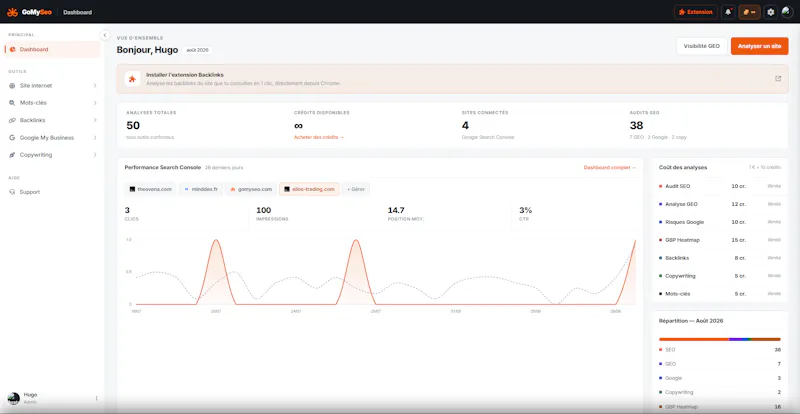
Task: Expand the Mots-clés chevron
Action: (x=95, y=103)
